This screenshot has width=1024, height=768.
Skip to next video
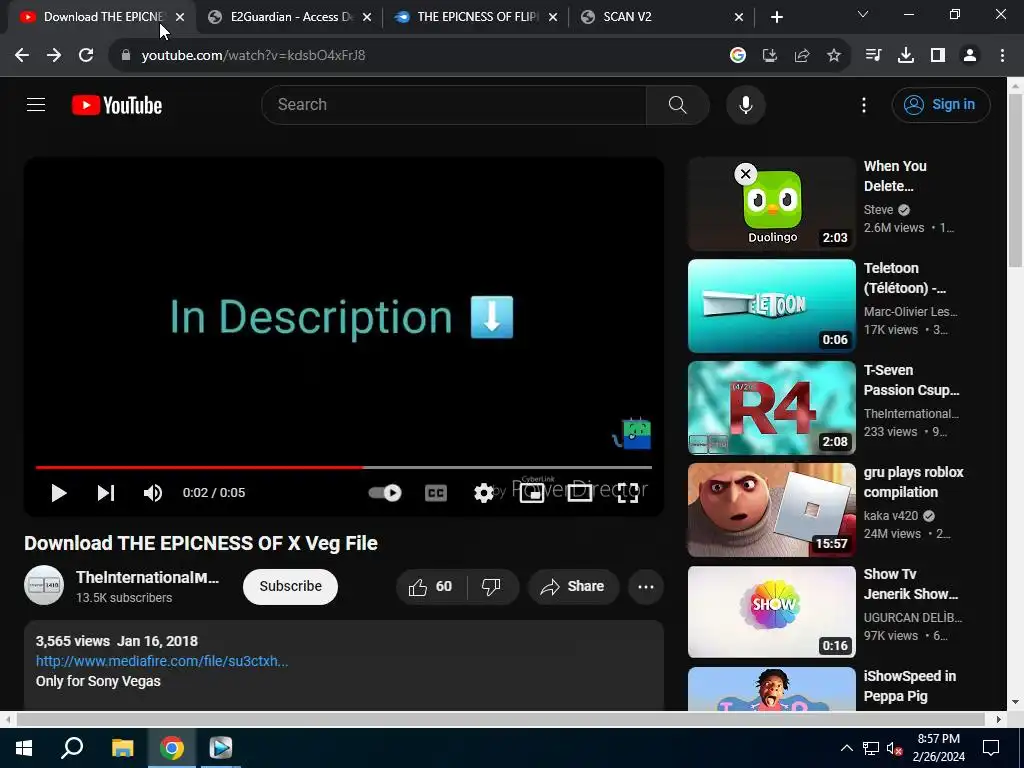click(106, 493)
